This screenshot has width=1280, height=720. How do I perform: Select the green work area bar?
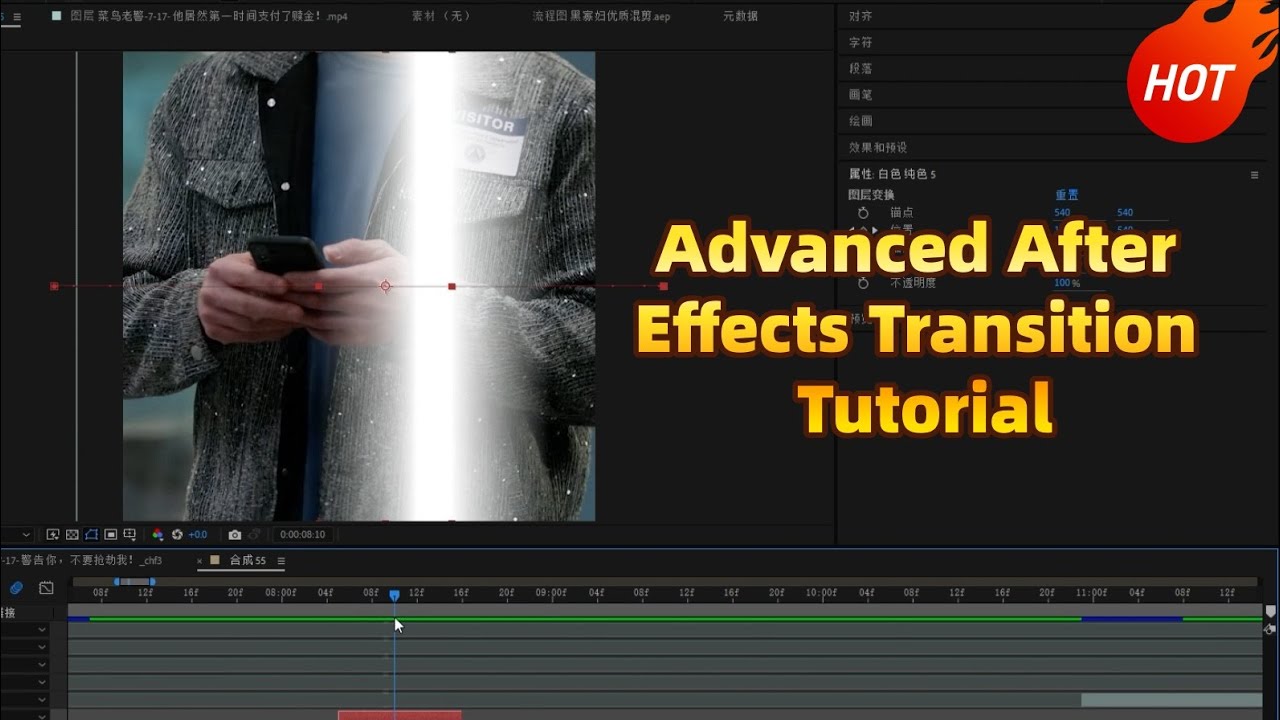[x=585, y=619]
